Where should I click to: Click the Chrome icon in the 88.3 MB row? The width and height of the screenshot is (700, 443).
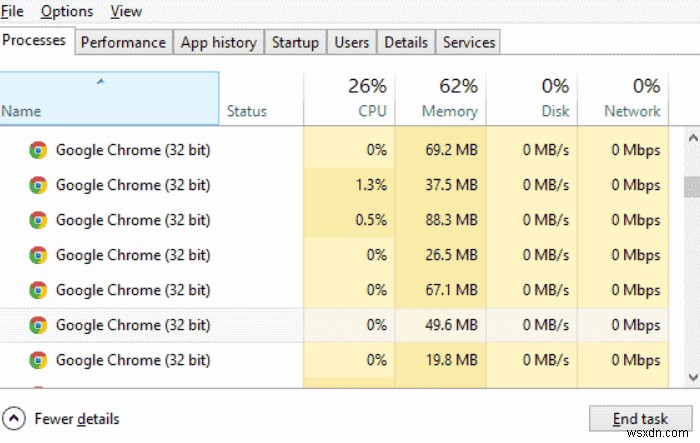[38, 220]
